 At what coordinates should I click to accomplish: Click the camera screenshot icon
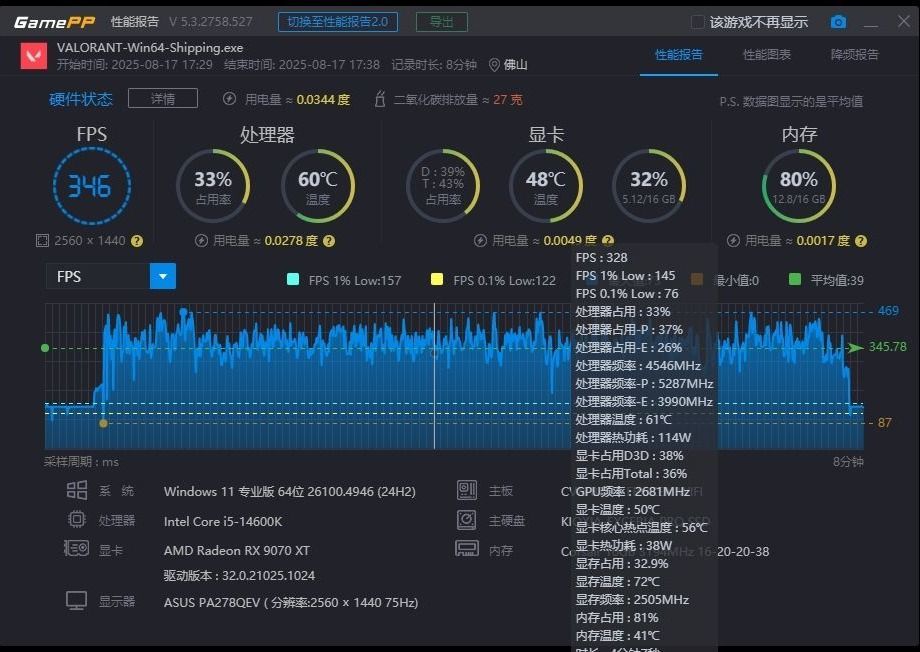(x=838, y=22)
